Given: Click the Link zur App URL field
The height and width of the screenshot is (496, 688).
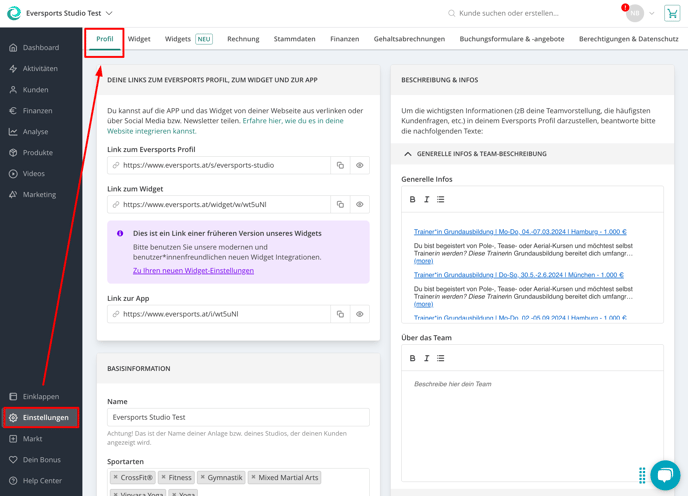Looking at the screenshot, I should 219,314.
